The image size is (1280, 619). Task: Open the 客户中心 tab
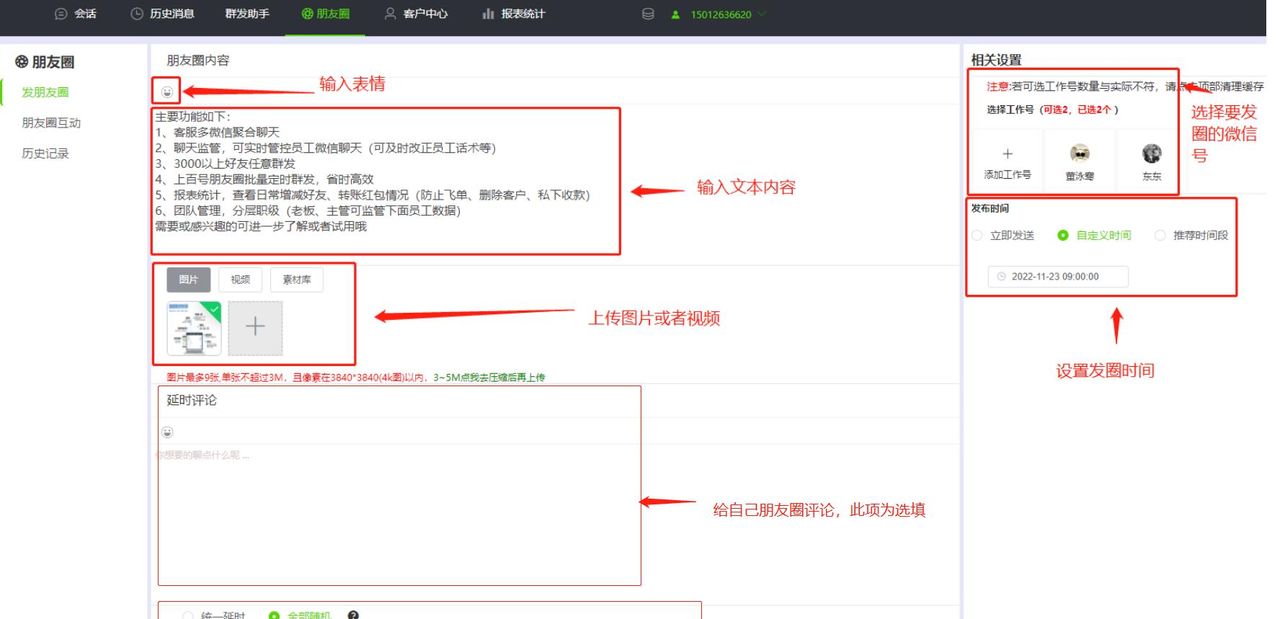click(415, 14)
